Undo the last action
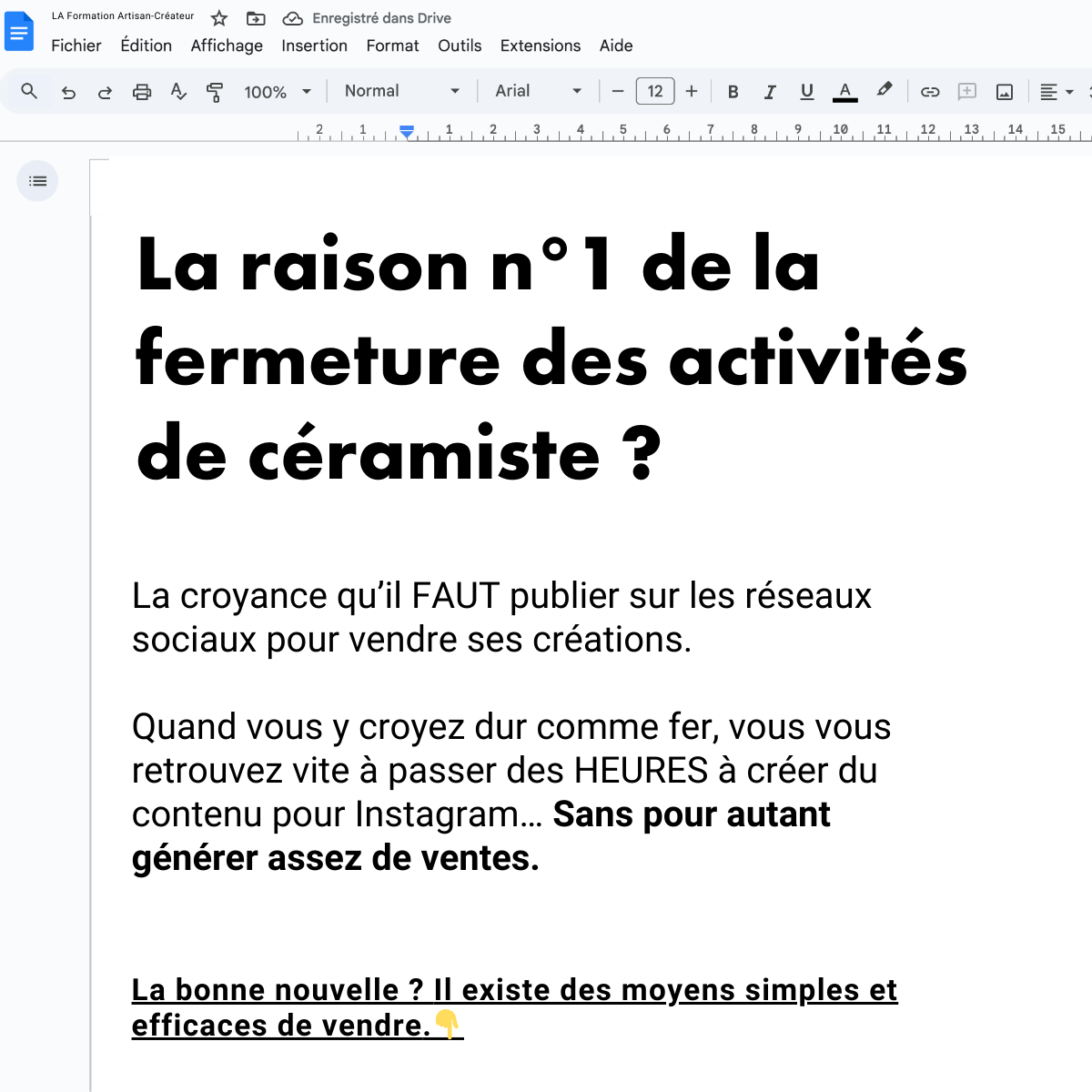1092x1092 pixels. [x=68, y=92]
